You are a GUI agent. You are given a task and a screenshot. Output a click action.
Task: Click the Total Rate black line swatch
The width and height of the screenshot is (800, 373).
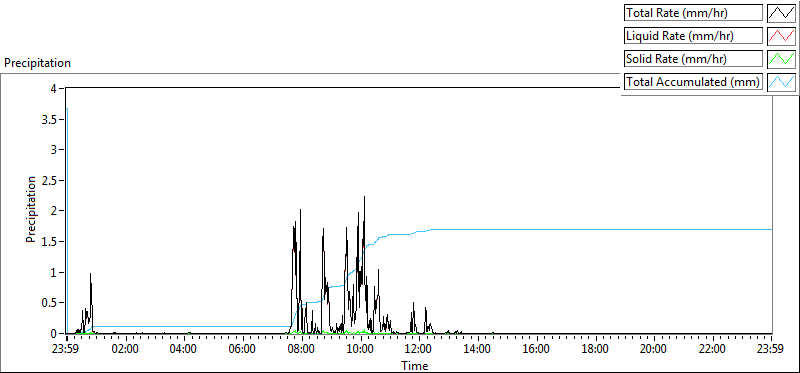(x=782, y=13)
